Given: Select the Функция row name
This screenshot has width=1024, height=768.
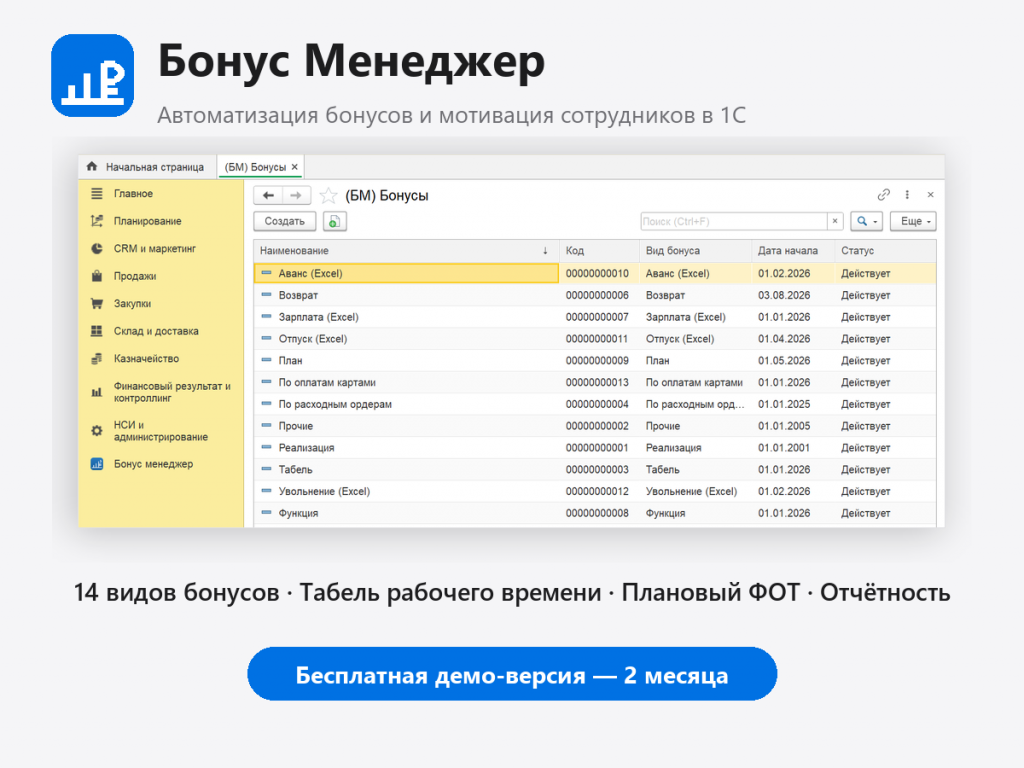Looking at the screenshot, I should pos(298,513).
